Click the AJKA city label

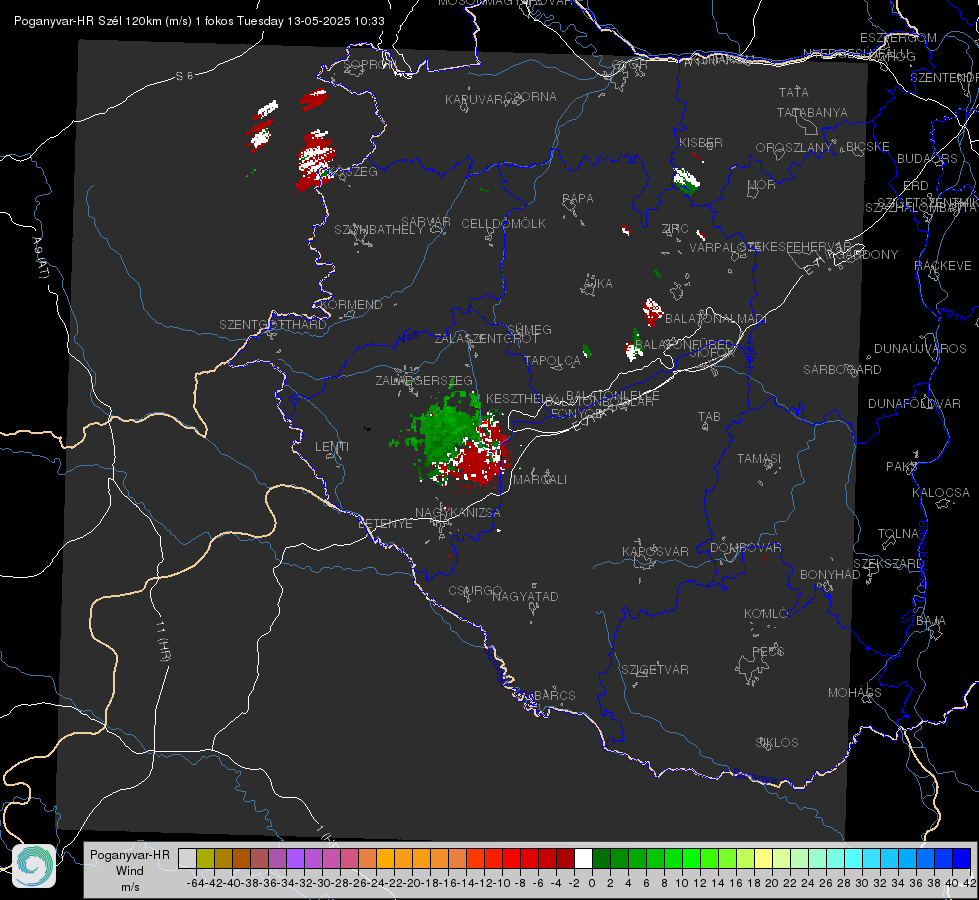598,284
